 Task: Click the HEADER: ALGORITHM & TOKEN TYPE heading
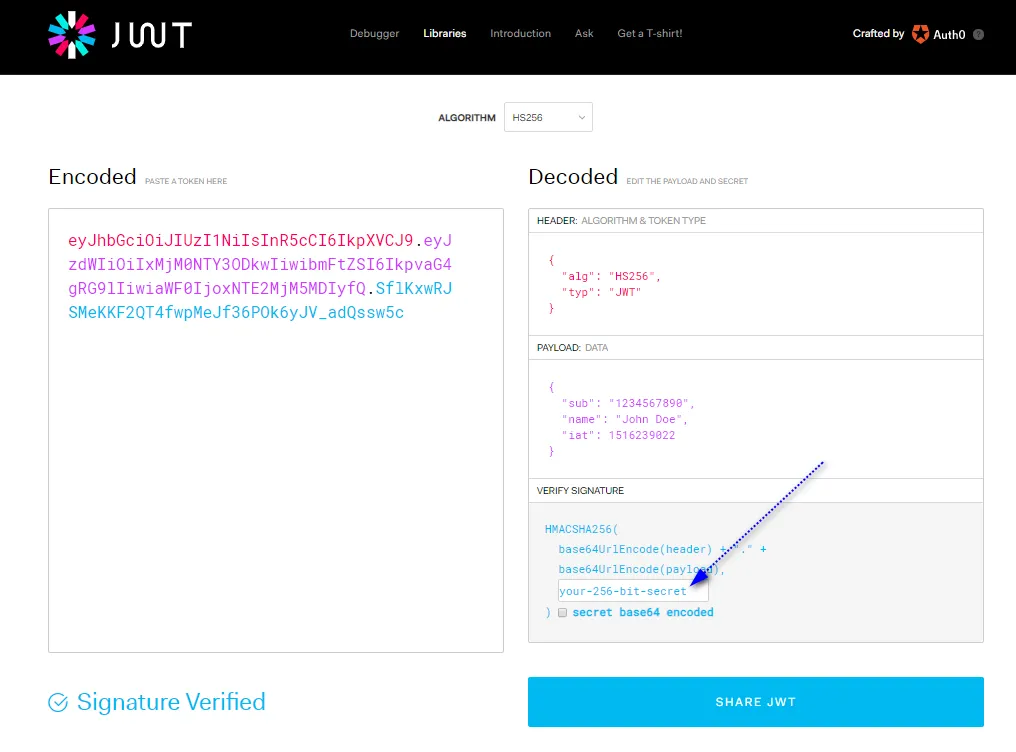click(x=621, y=221)
